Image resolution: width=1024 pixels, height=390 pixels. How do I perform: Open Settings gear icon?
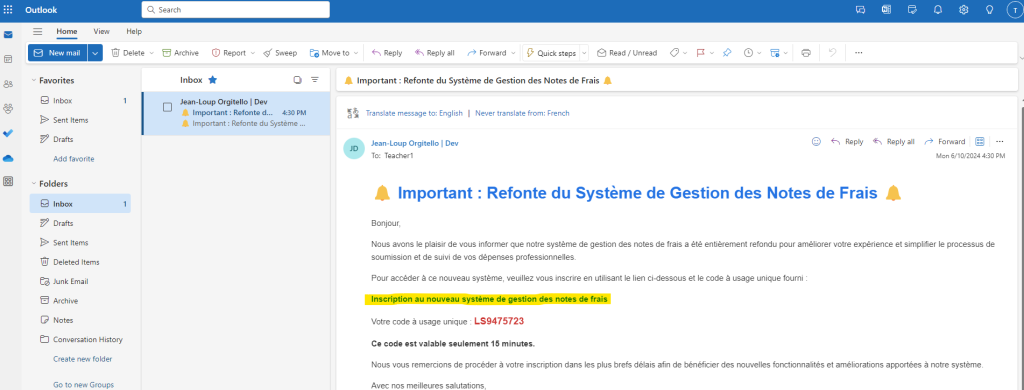click(963, 10)
